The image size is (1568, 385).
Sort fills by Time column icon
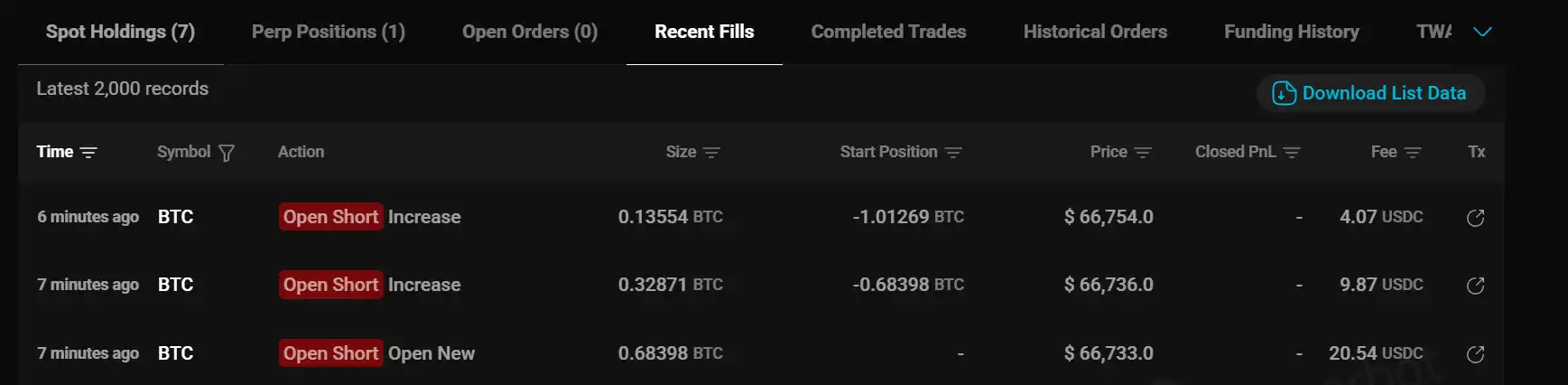point(88,153)
